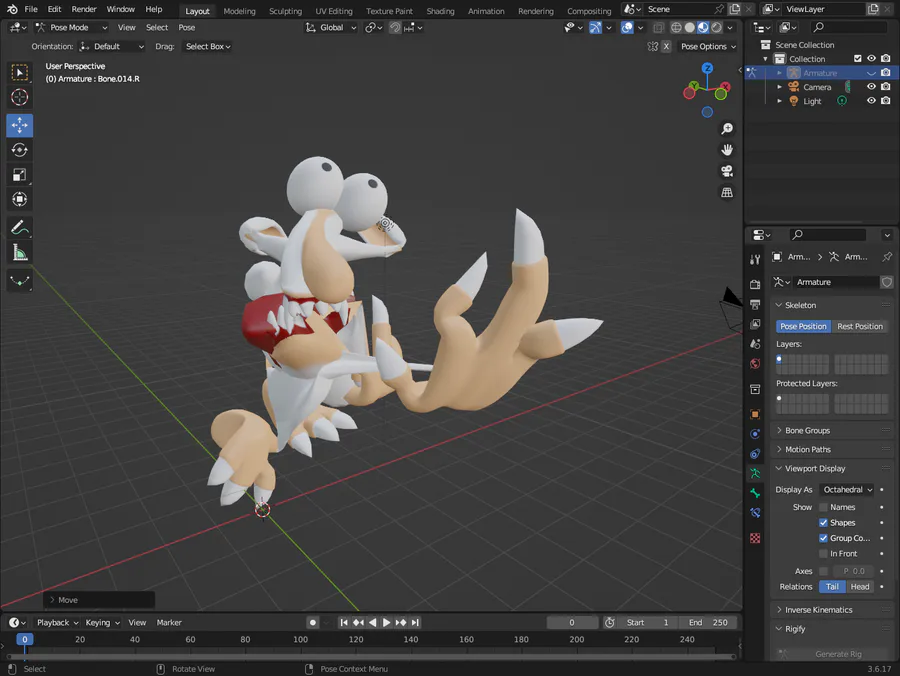Open the Render menu
This screenshot has height=676, width=900.
(84, 9)
